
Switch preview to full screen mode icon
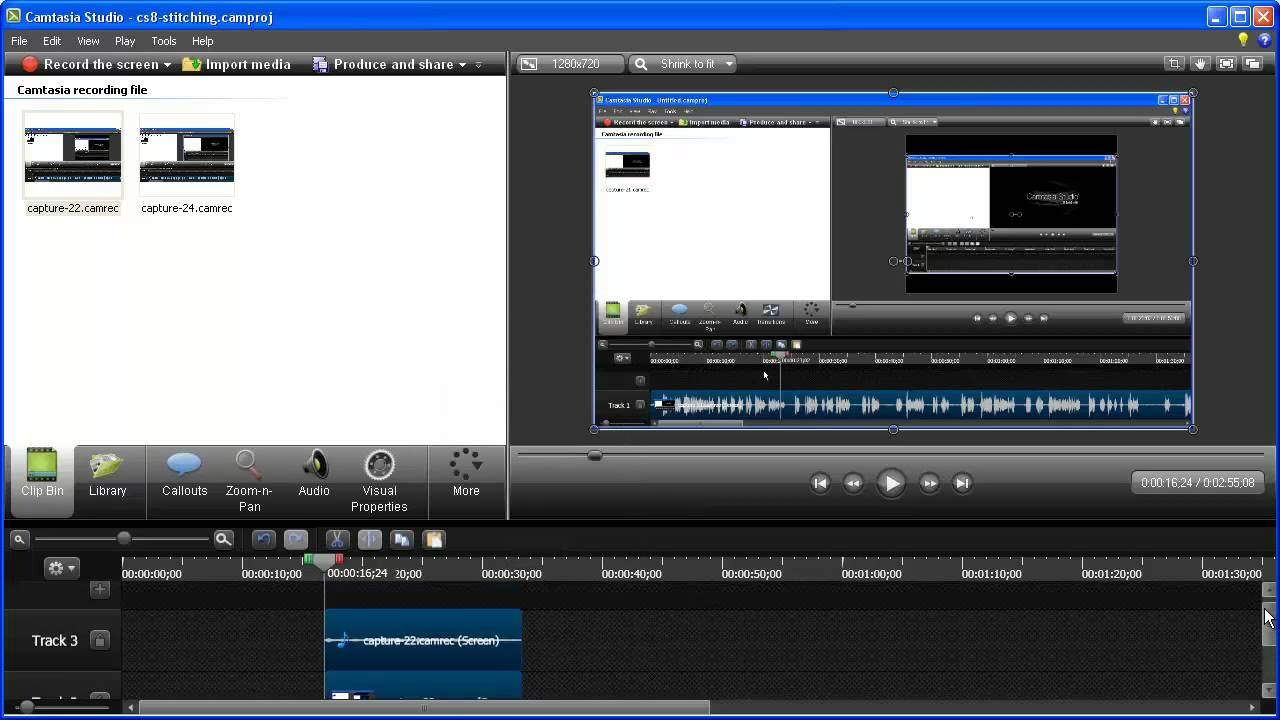click(1226, 64)
